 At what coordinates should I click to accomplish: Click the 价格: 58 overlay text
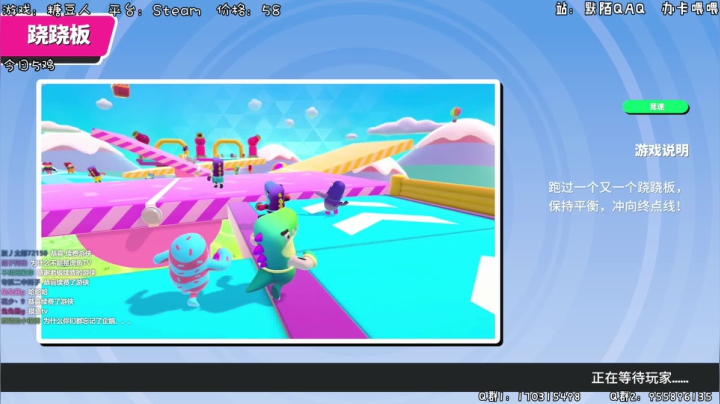248,10
